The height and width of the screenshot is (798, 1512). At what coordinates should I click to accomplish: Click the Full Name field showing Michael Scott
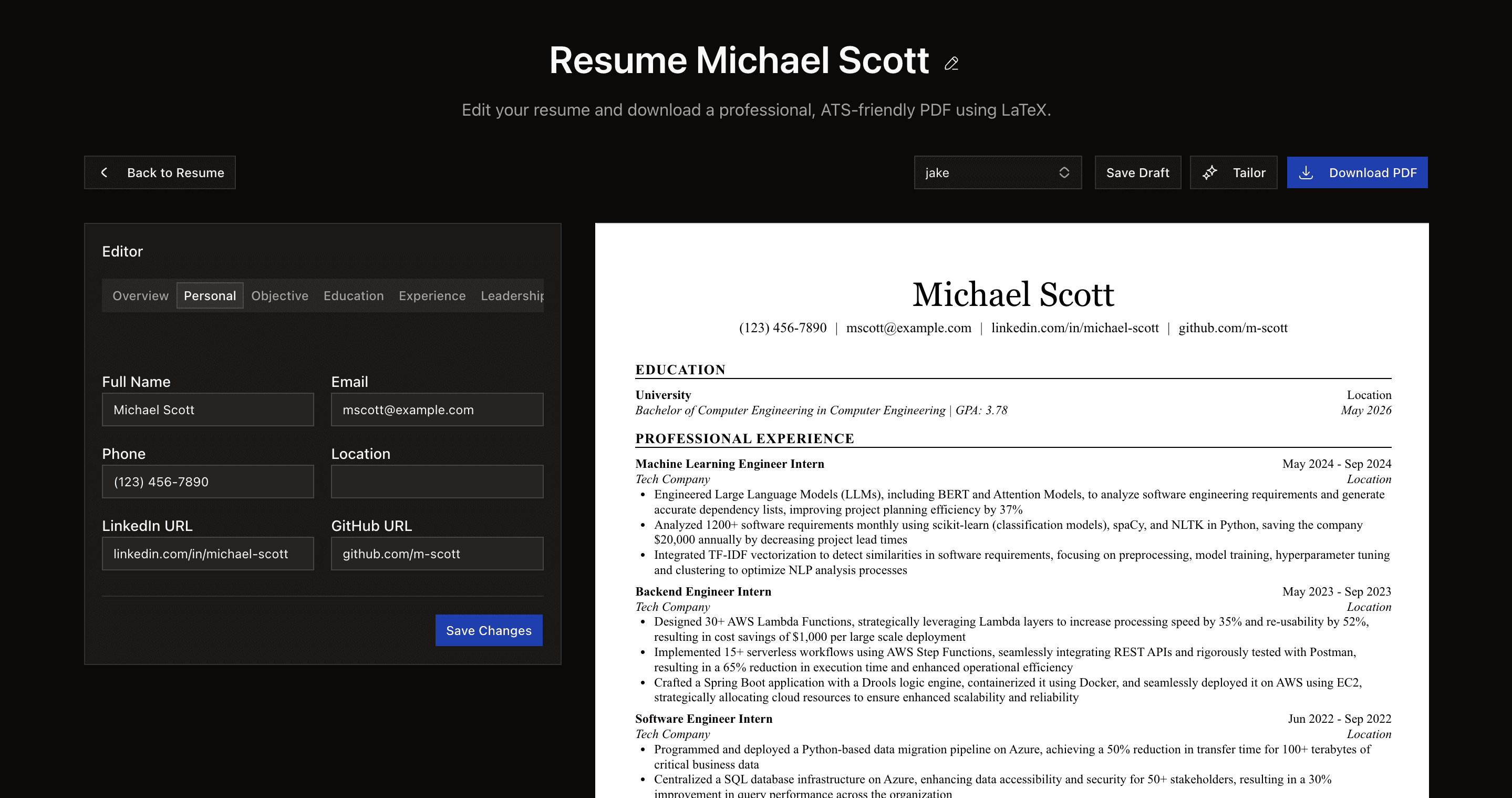coord(208,410)
